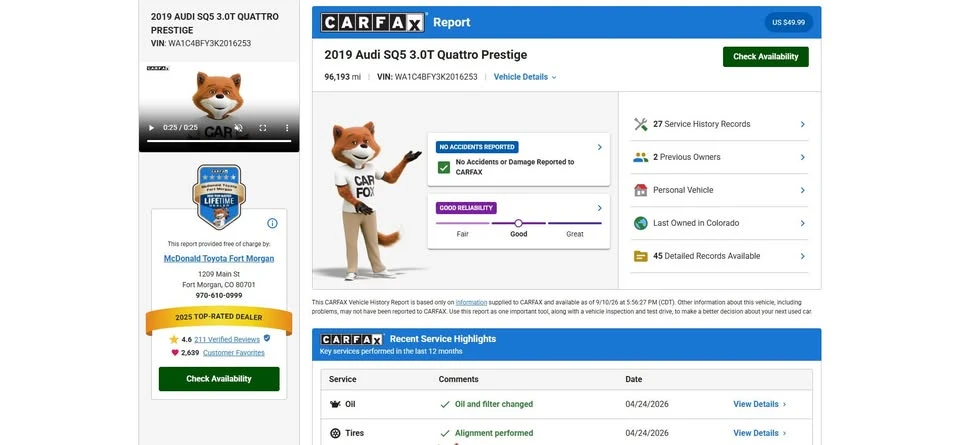Click the Oil row date 04/24/2026
960x445 pixels.
647,405
